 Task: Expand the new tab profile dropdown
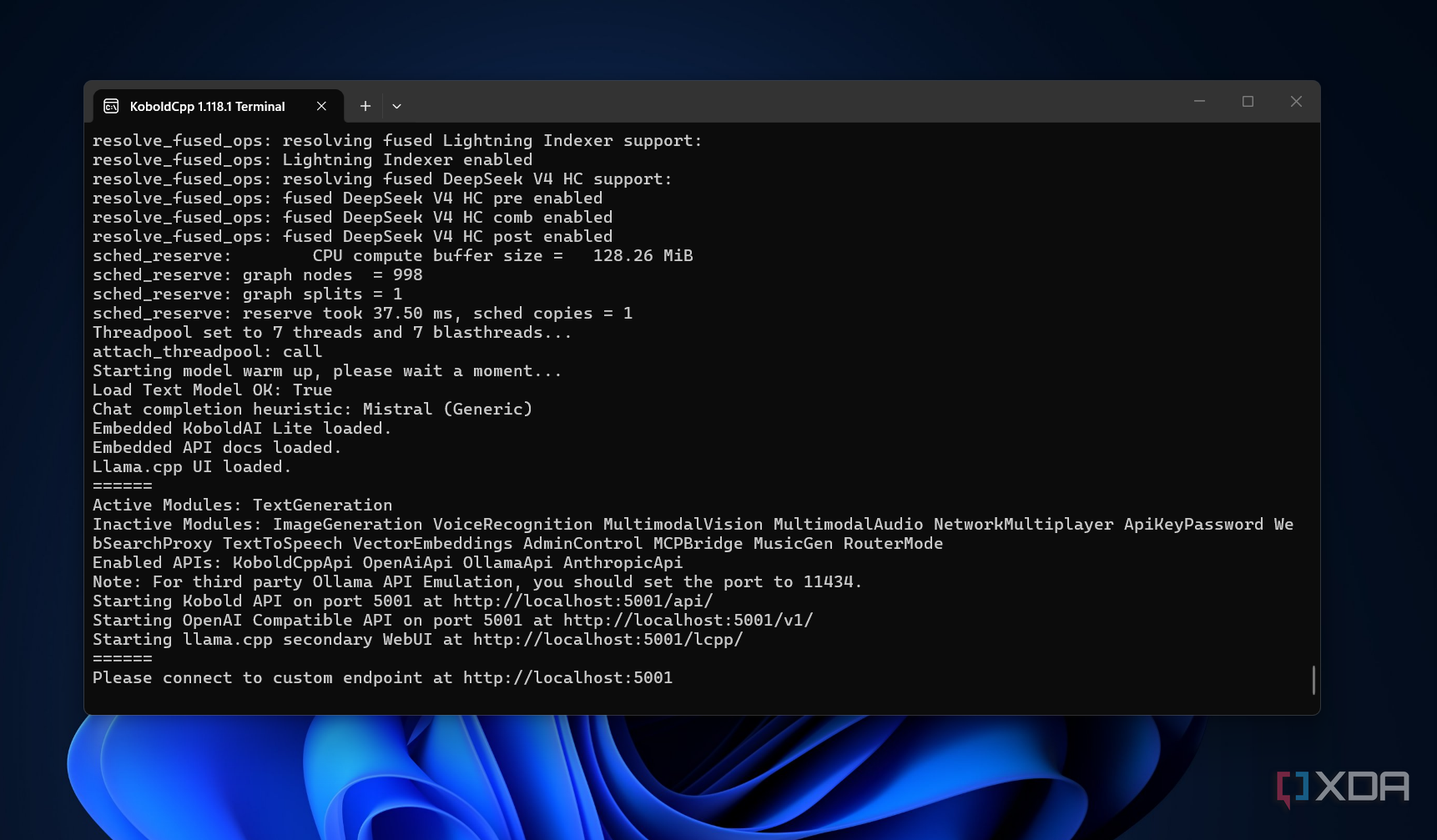tap(397, 106)
